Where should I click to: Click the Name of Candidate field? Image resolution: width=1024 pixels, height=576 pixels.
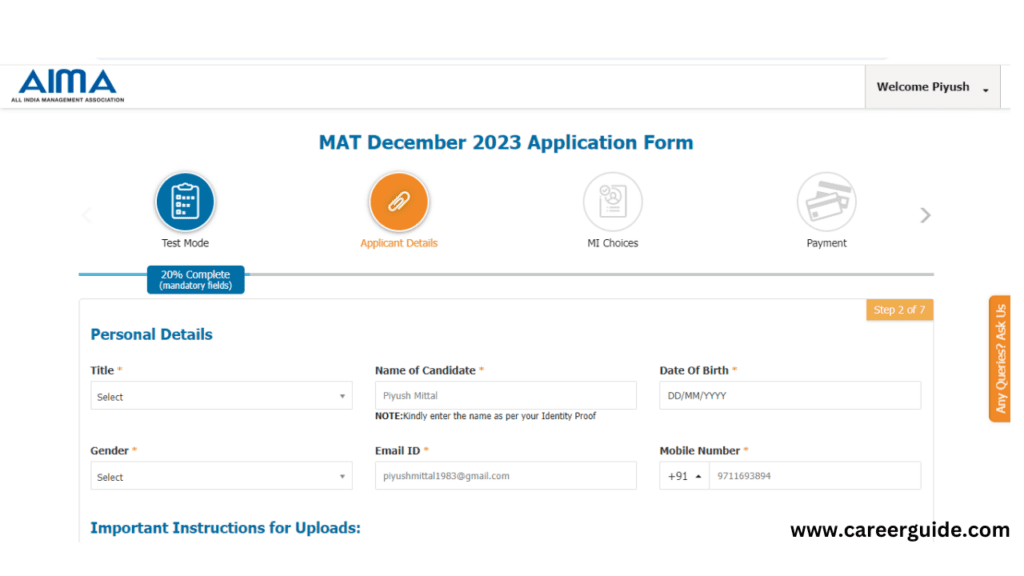[x=505, y=396]
